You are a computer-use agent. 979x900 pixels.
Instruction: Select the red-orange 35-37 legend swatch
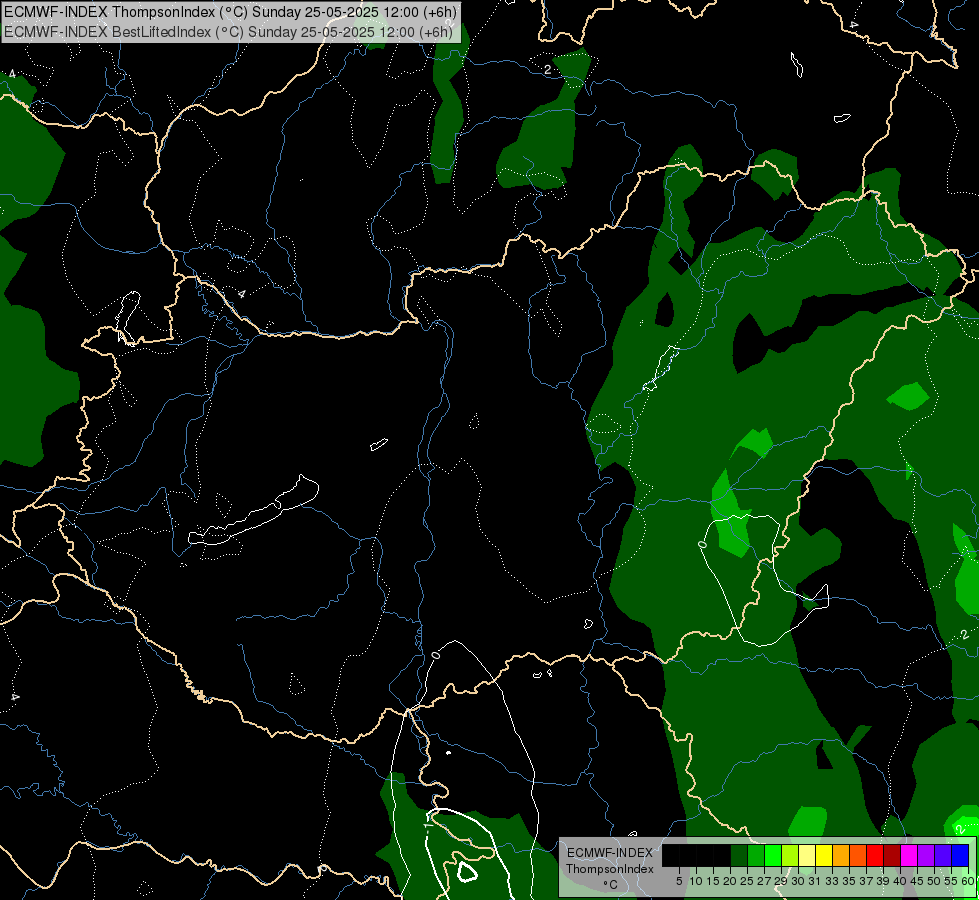click(x=858, y=855)
